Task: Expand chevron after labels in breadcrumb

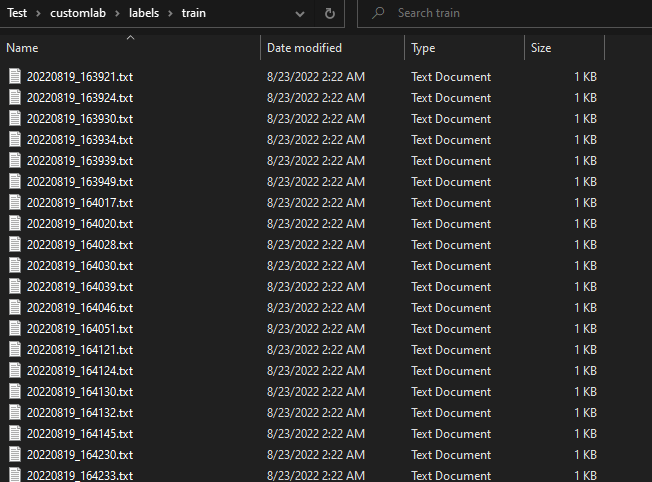Action: 170,13
